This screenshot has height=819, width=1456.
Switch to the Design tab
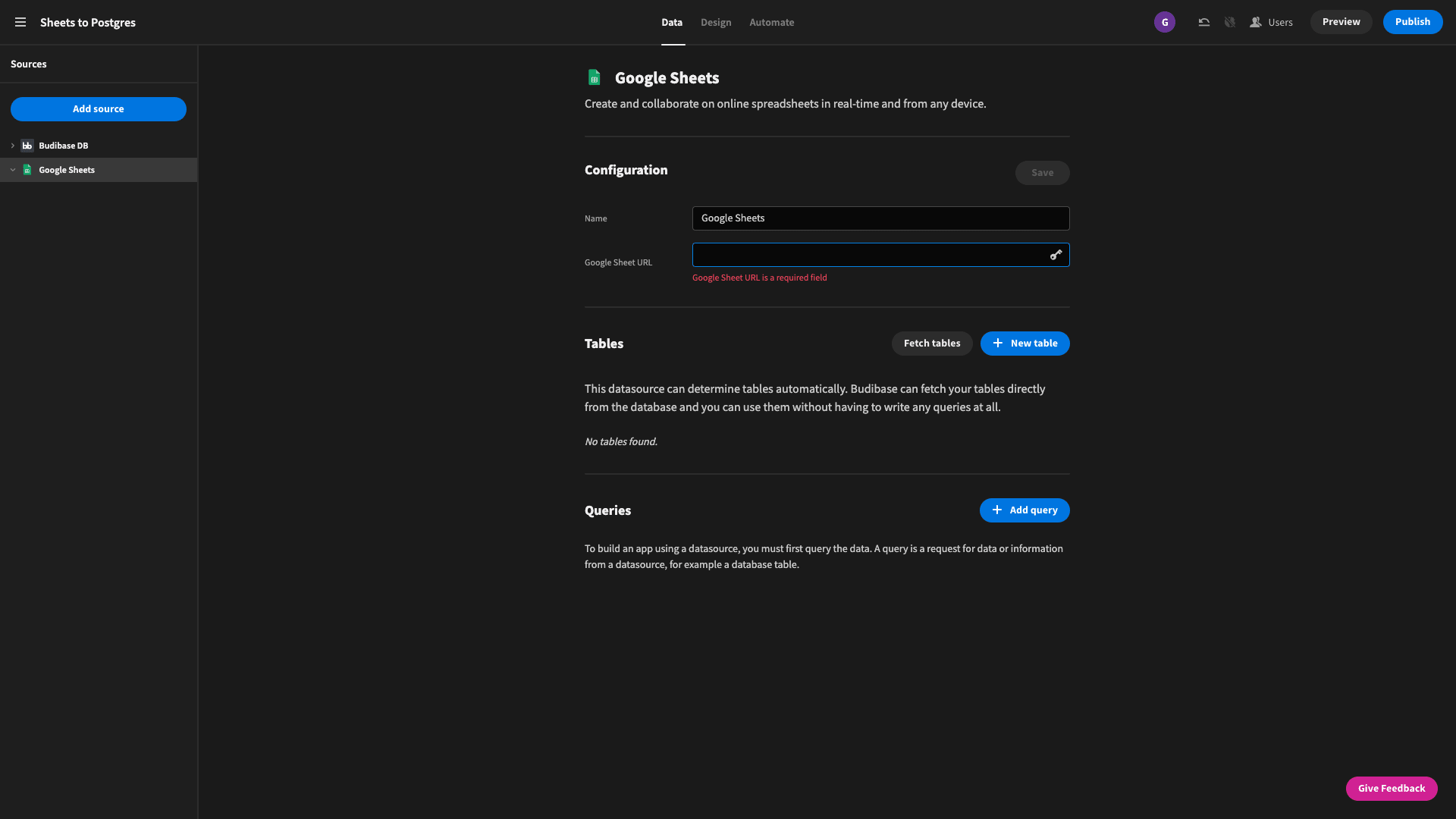point(716,22)
